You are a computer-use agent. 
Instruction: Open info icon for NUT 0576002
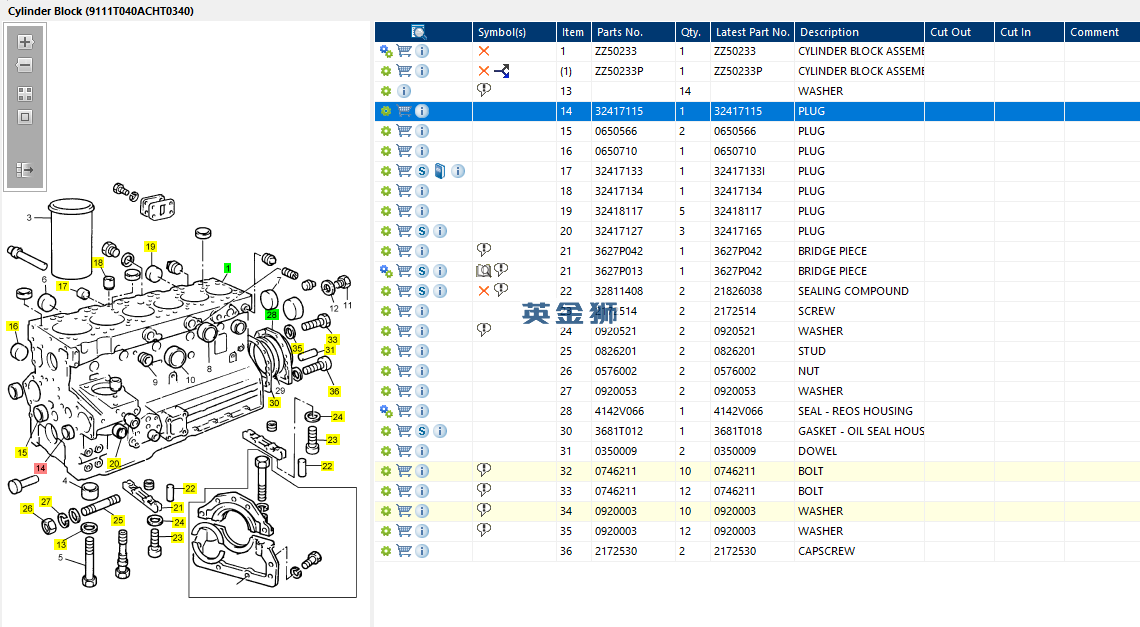(x=422, y=371)
